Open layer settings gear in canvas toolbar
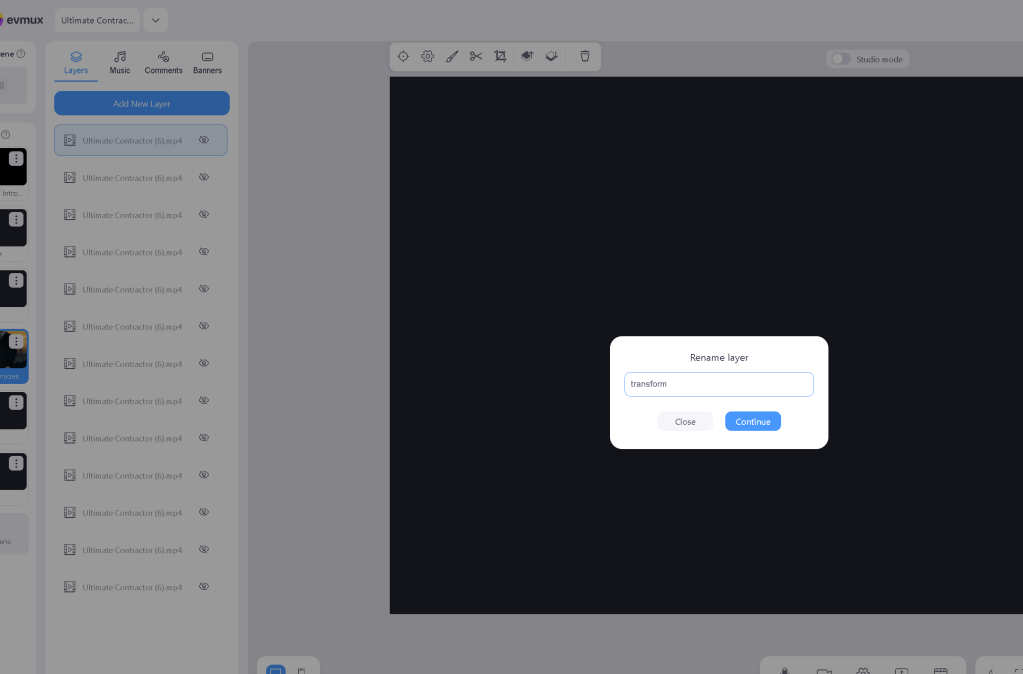The image size is (1023, 674). [427, 56]
